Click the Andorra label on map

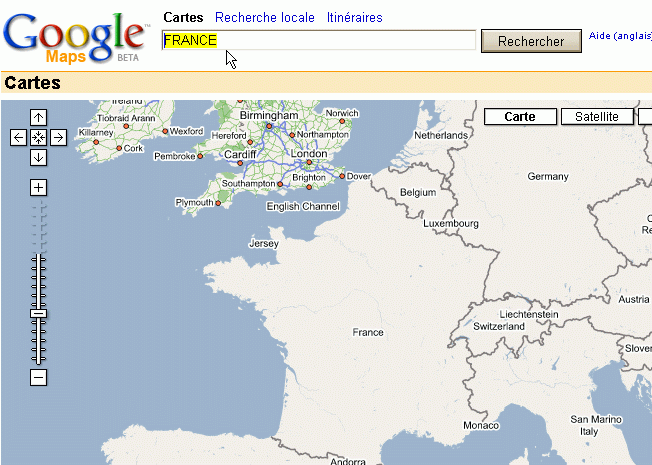348,461
